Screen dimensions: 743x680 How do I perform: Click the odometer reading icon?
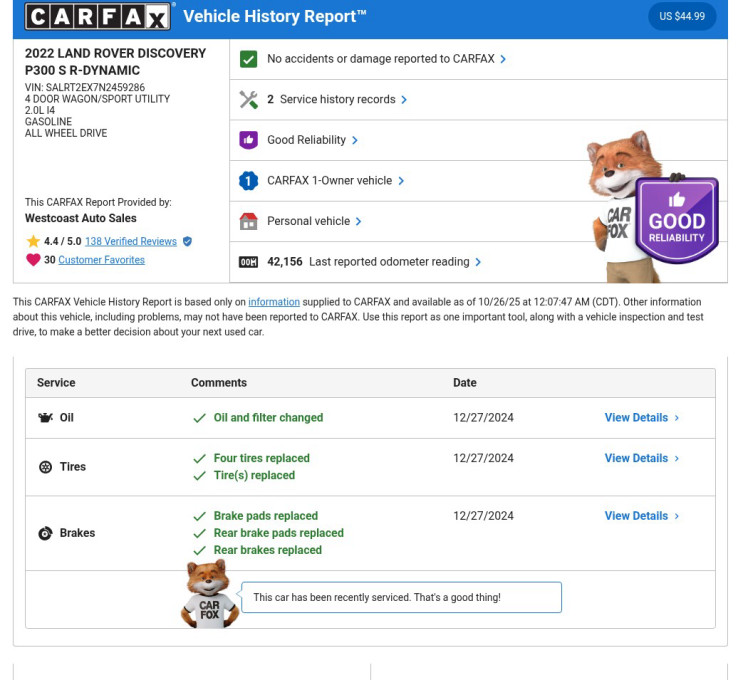coord(249,262)
